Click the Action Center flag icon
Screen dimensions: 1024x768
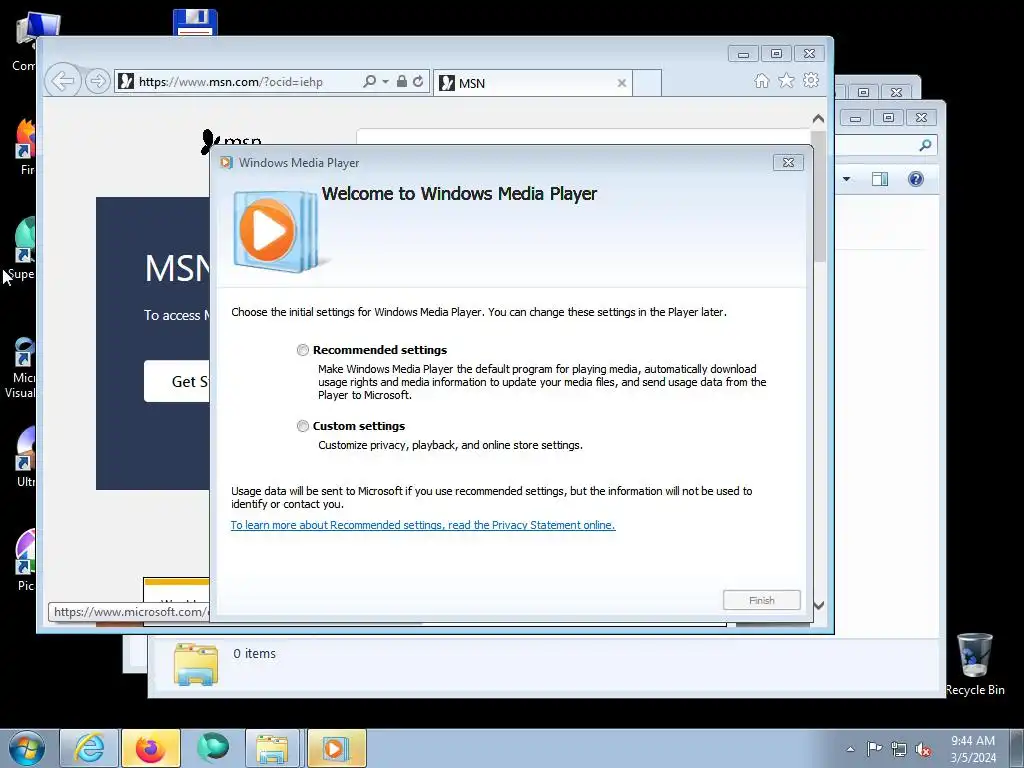[874, 749]
